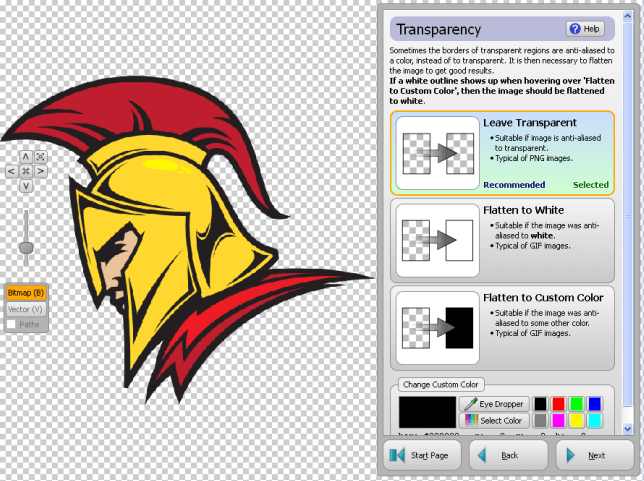Switch to Bitmap (B) view
This screenshot has width=644, height=481.
point(25,293)
